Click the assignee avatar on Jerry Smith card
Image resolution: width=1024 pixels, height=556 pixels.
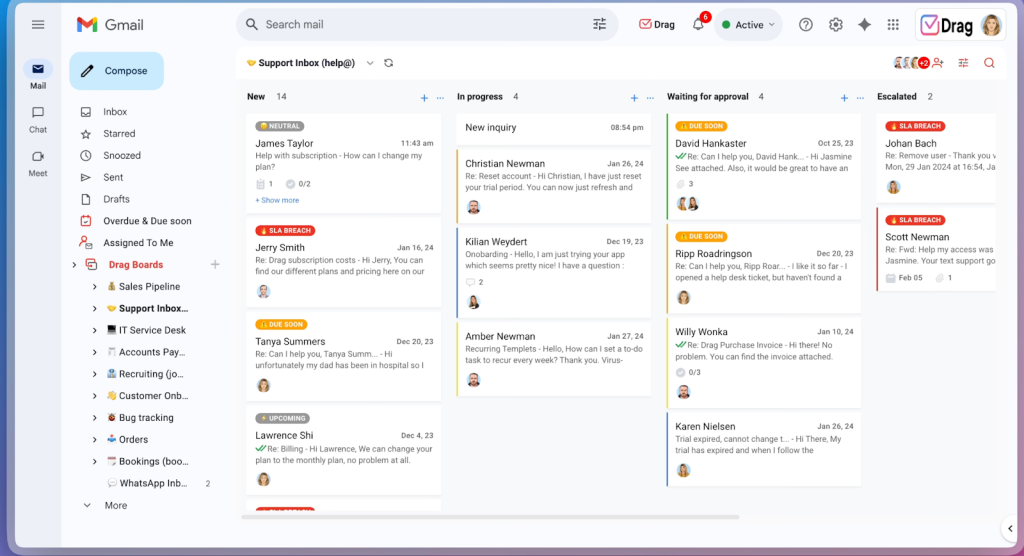click(263, 291)
